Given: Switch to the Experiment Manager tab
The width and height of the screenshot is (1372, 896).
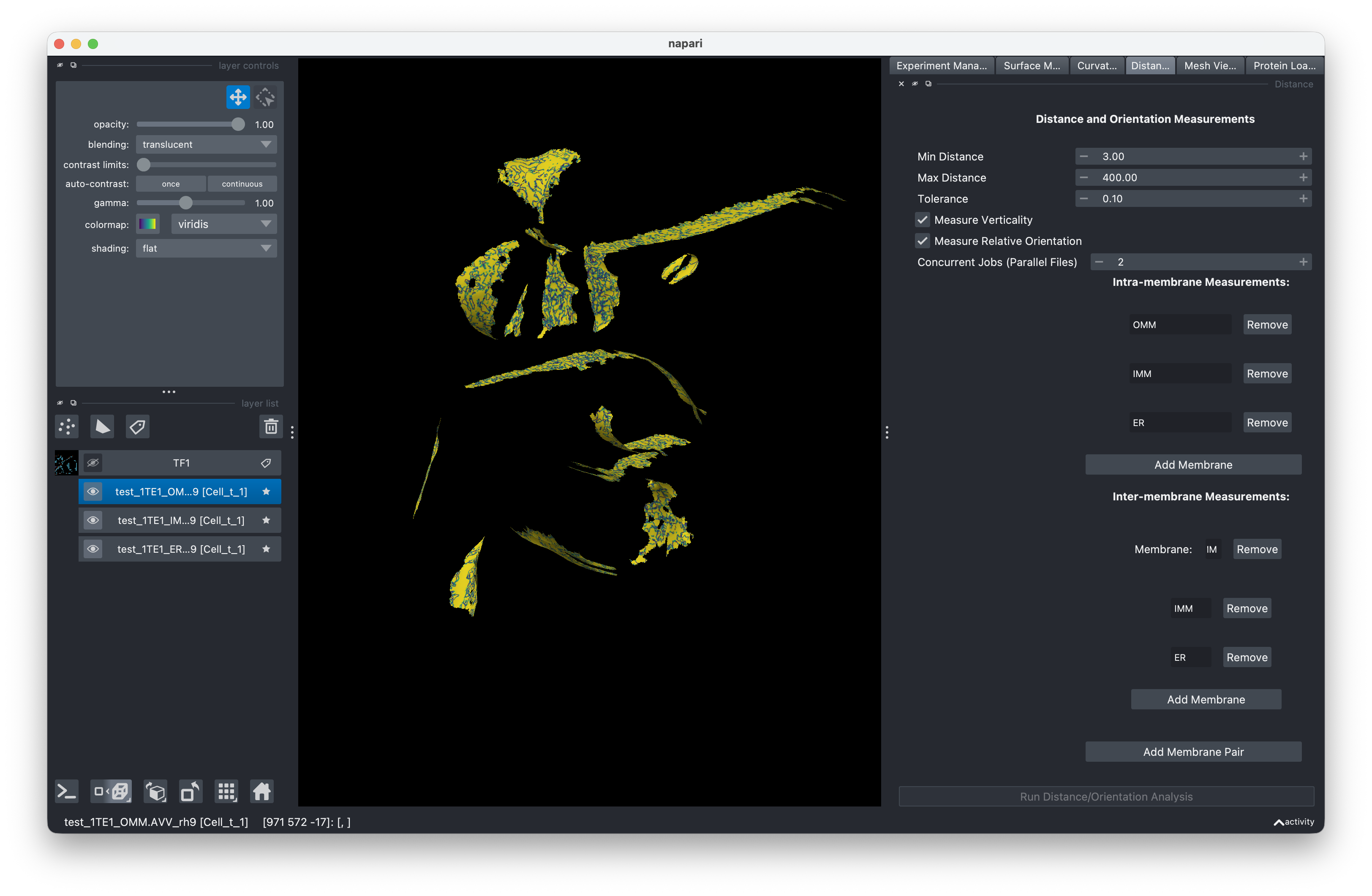Looking at the screenshot, I should (942, 66).
